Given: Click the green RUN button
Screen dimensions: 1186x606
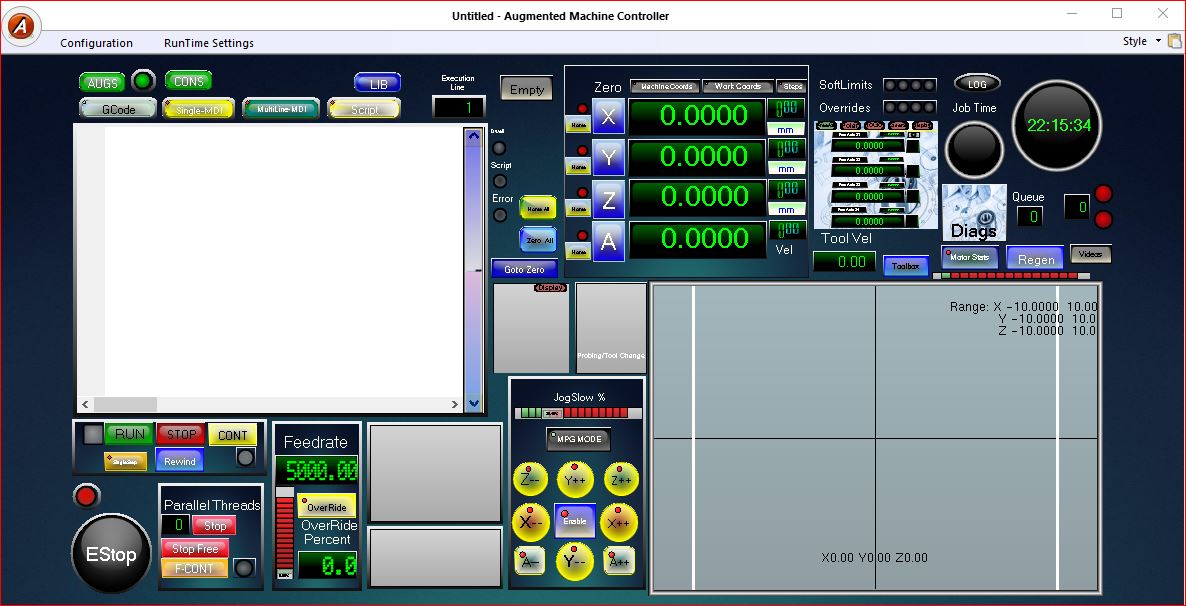Looking at the screenshot, I should pyautogui.click(x=129, y=434).
